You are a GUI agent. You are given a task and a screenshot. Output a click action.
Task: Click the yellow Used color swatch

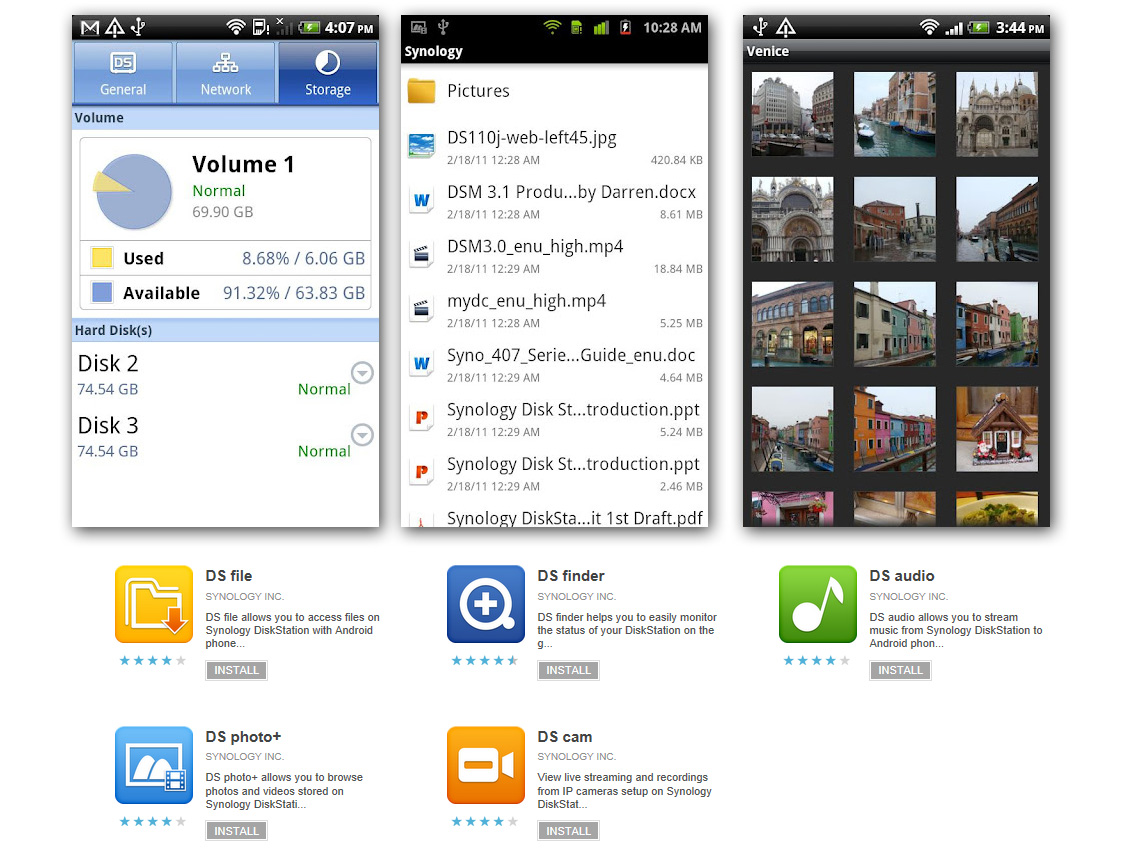point(102,257)
